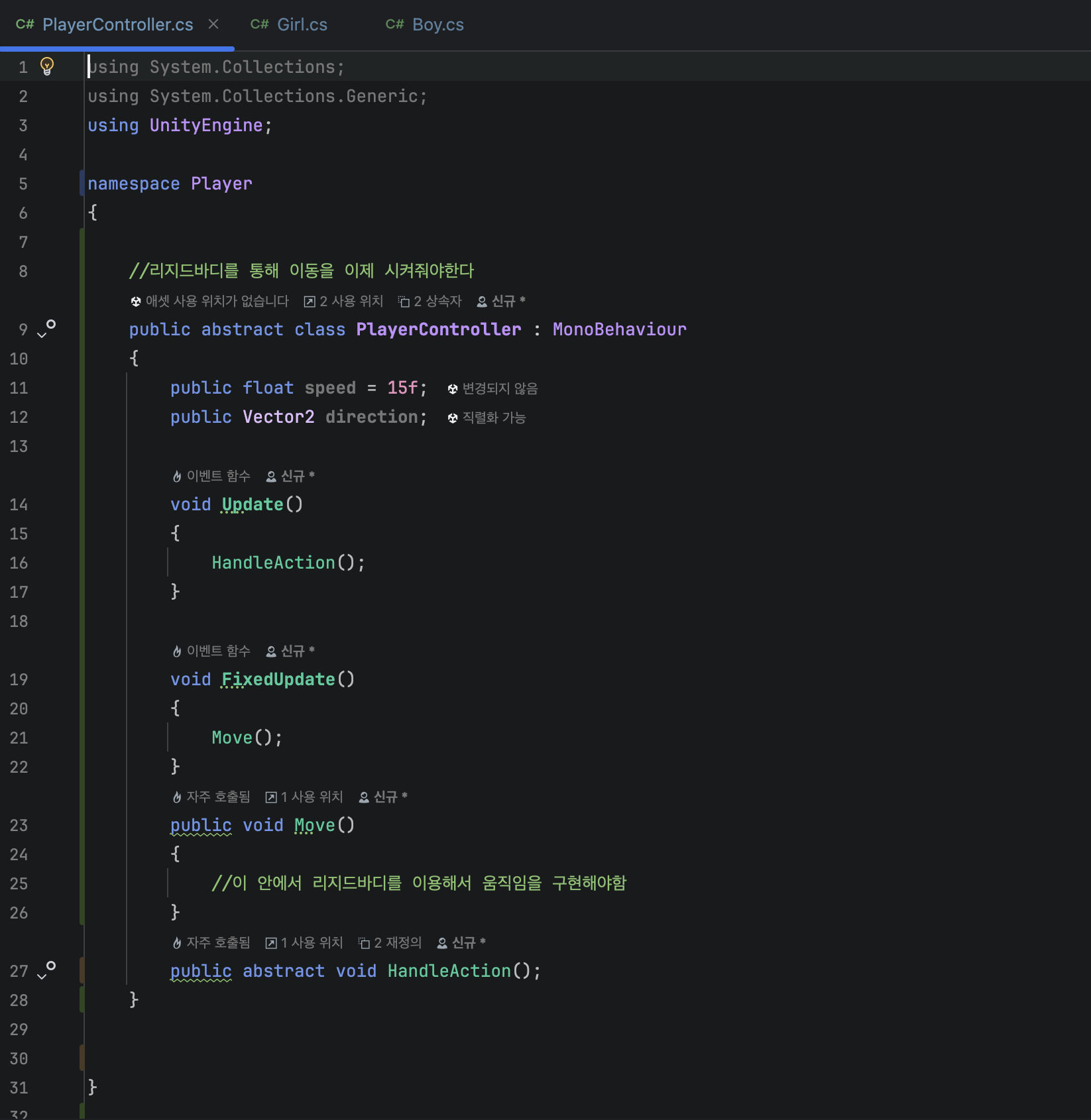Screen dimensions: 1091x1120
Task: Click Vector2 type on line 12
Action: pyautogui.click(x=278, y=417)
